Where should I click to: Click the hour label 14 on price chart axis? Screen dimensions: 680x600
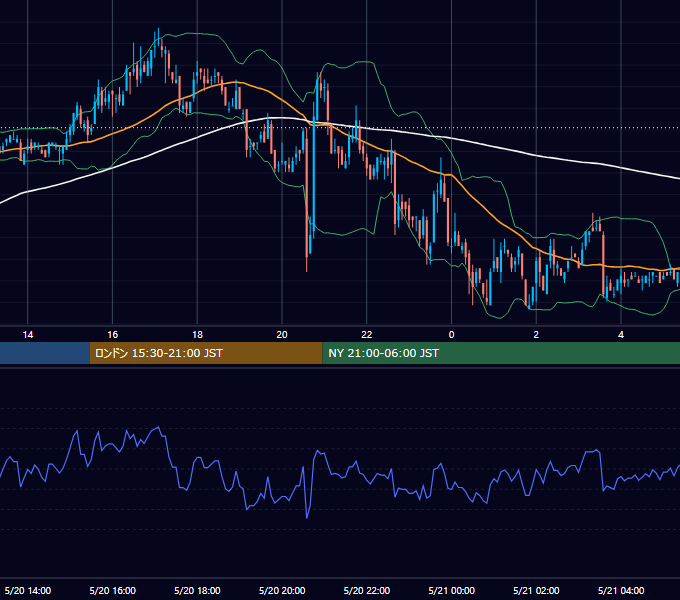pyautogui.click(x=28, y=335)
